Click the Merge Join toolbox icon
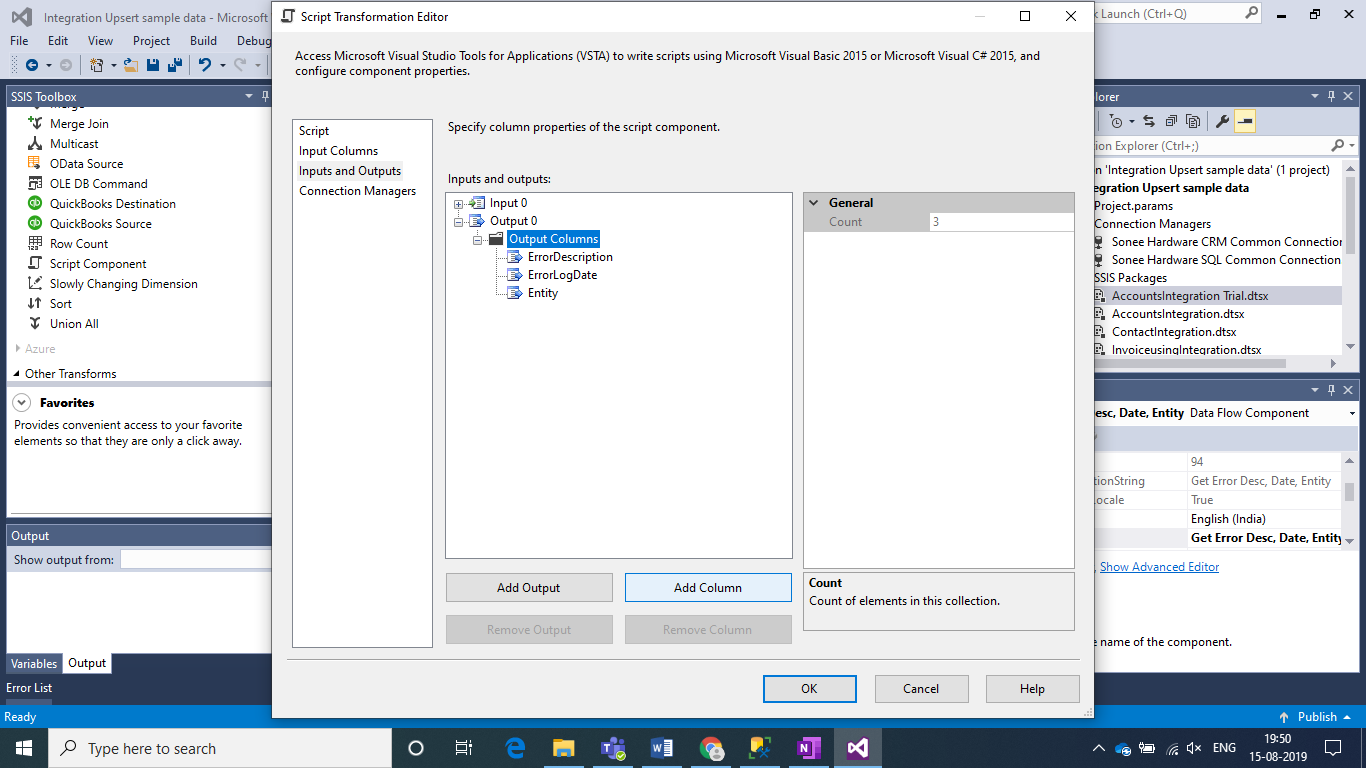This screenshot has width=1366, height=768. [x=35, y=124]
